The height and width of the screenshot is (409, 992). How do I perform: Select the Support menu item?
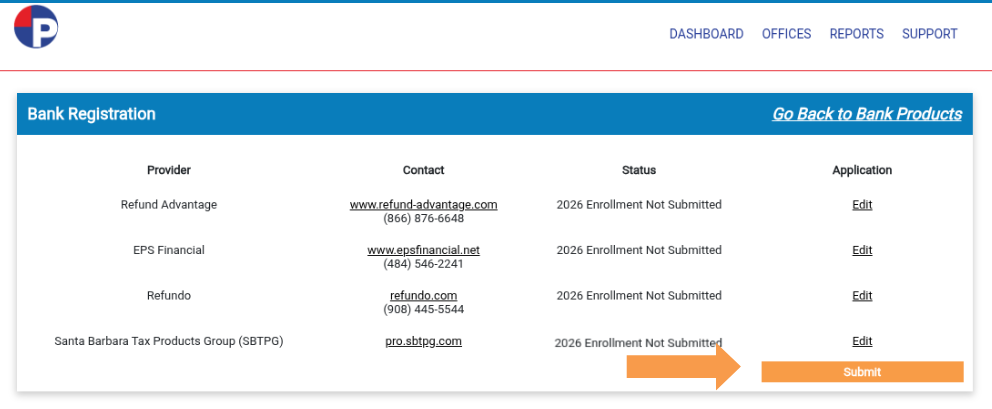coord(929,34)
